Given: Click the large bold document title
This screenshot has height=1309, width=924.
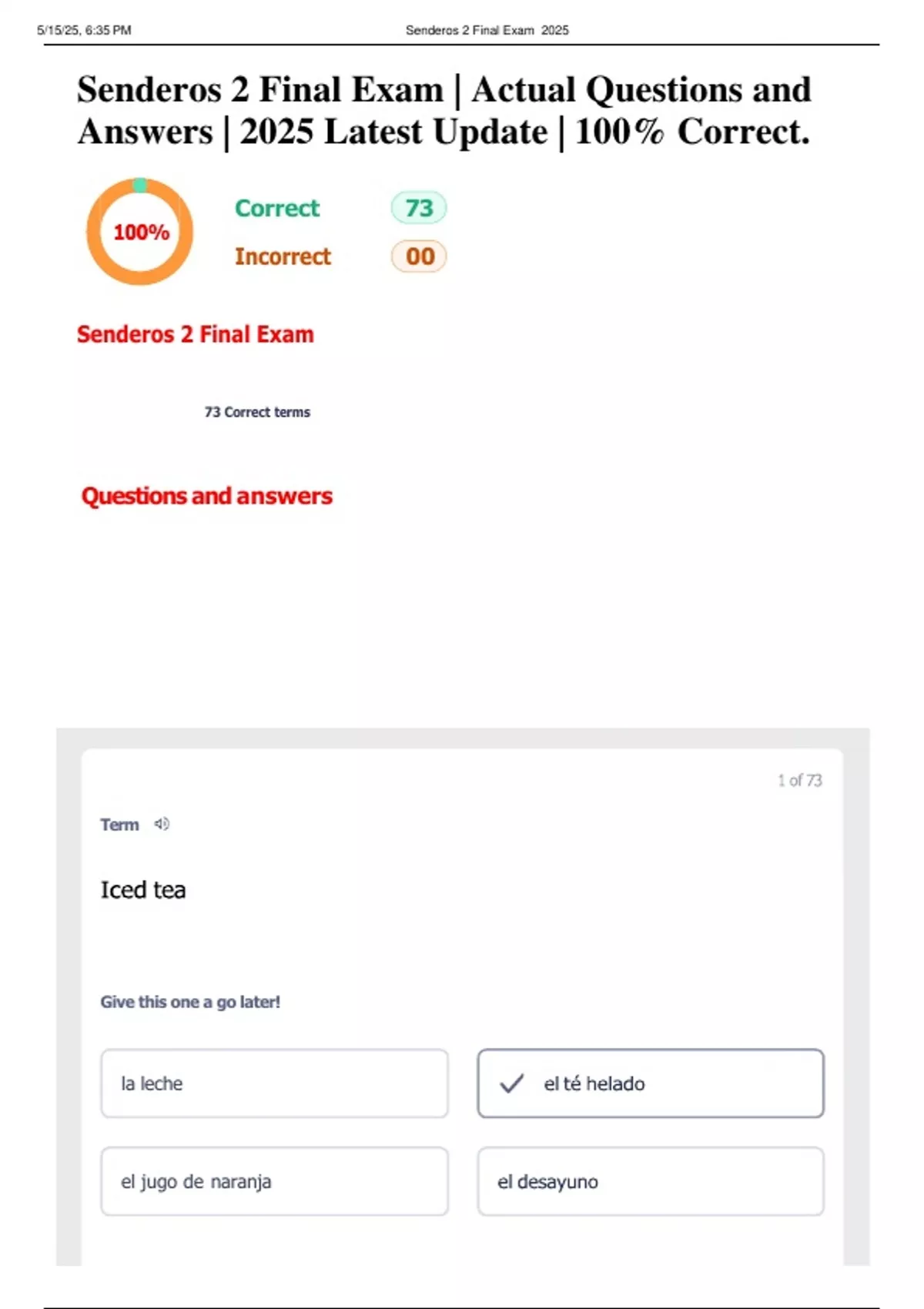Looking at the screenshot, I should [x=444, y=110].
